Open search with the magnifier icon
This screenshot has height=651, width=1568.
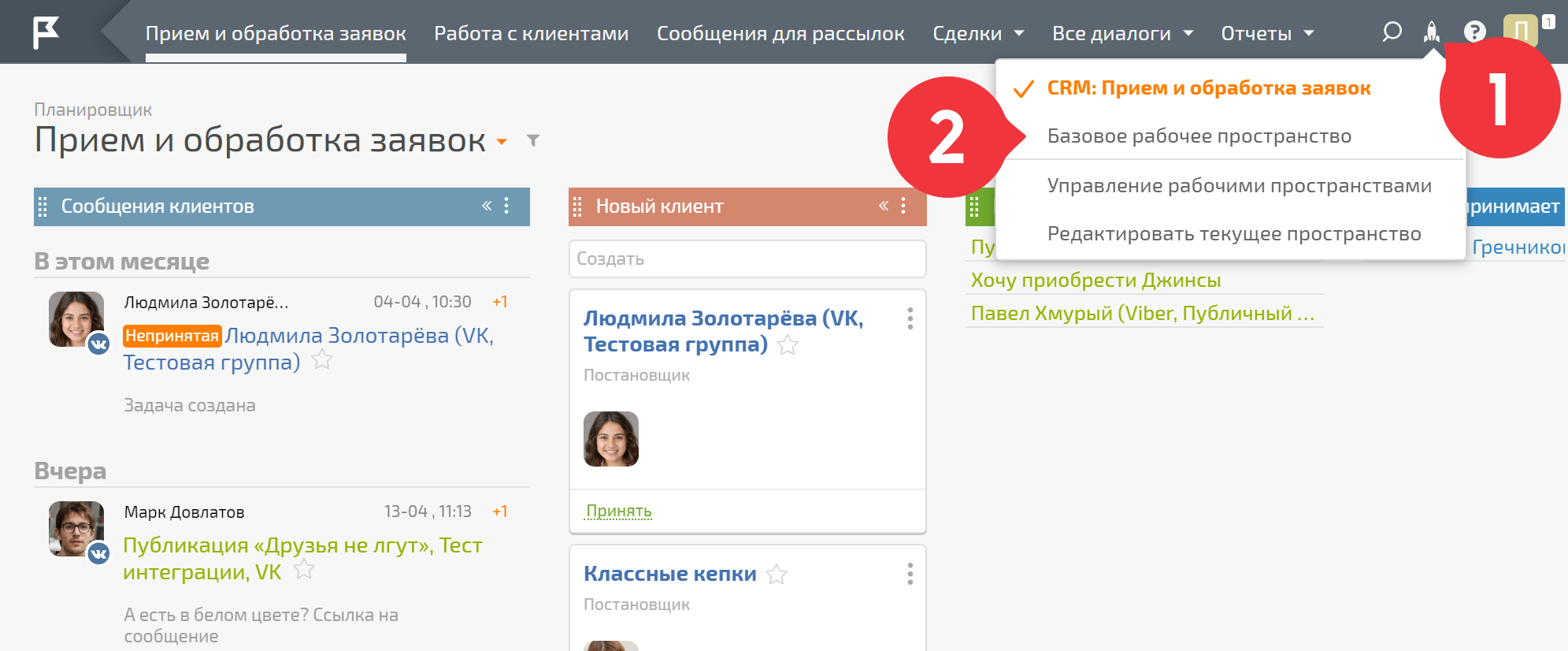click(x=1392, y=32)
